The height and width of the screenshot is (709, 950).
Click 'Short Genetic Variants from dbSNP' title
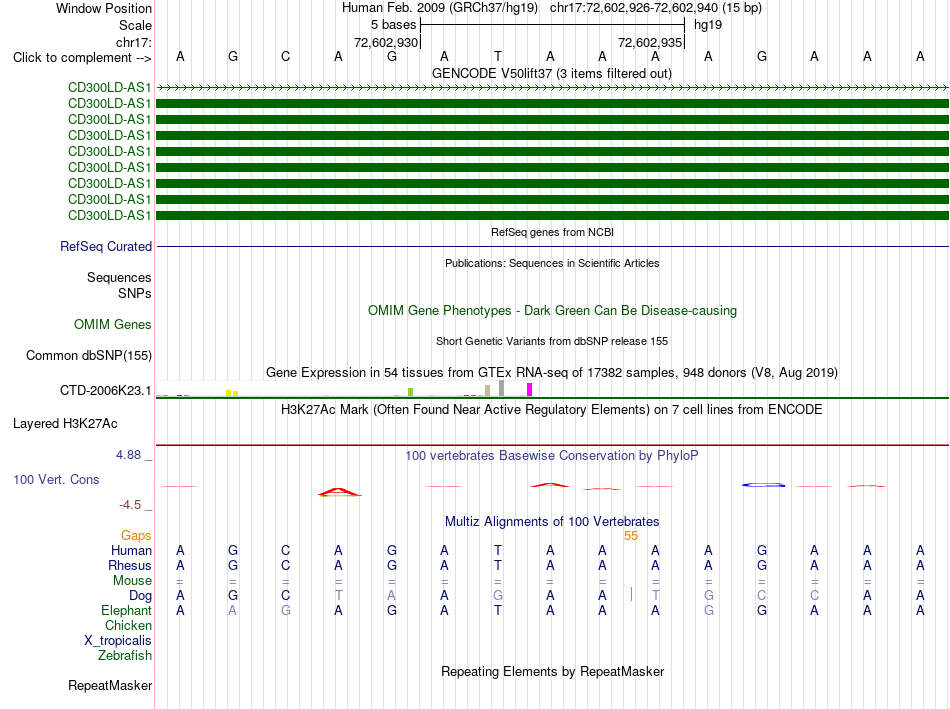pos(552,341)
